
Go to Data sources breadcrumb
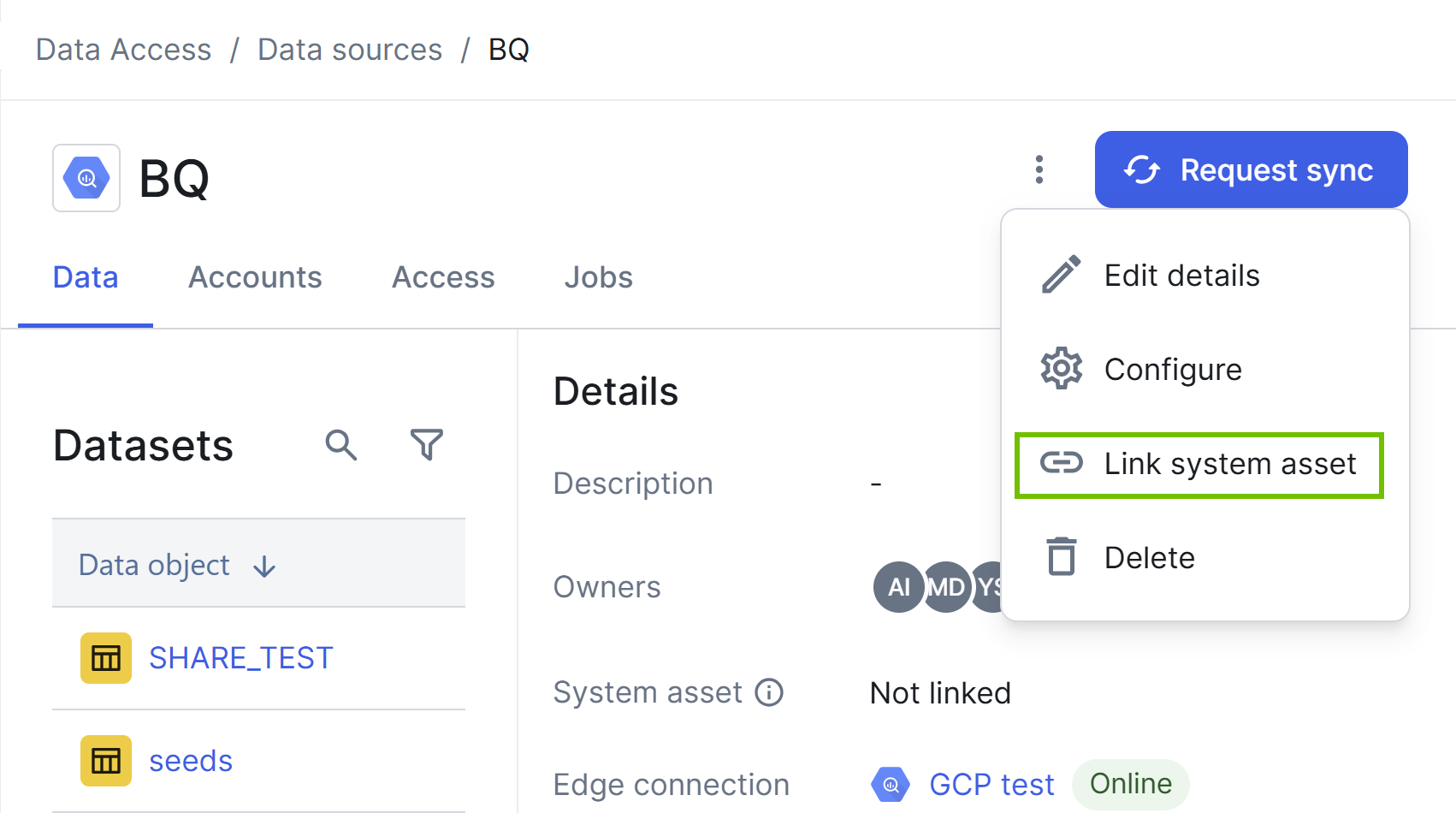(350, 50)
